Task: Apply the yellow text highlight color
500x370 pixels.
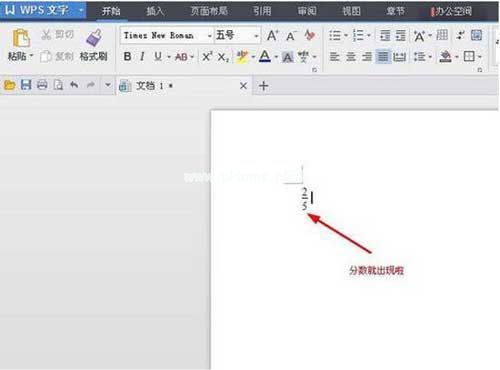Action: (242, 57)
